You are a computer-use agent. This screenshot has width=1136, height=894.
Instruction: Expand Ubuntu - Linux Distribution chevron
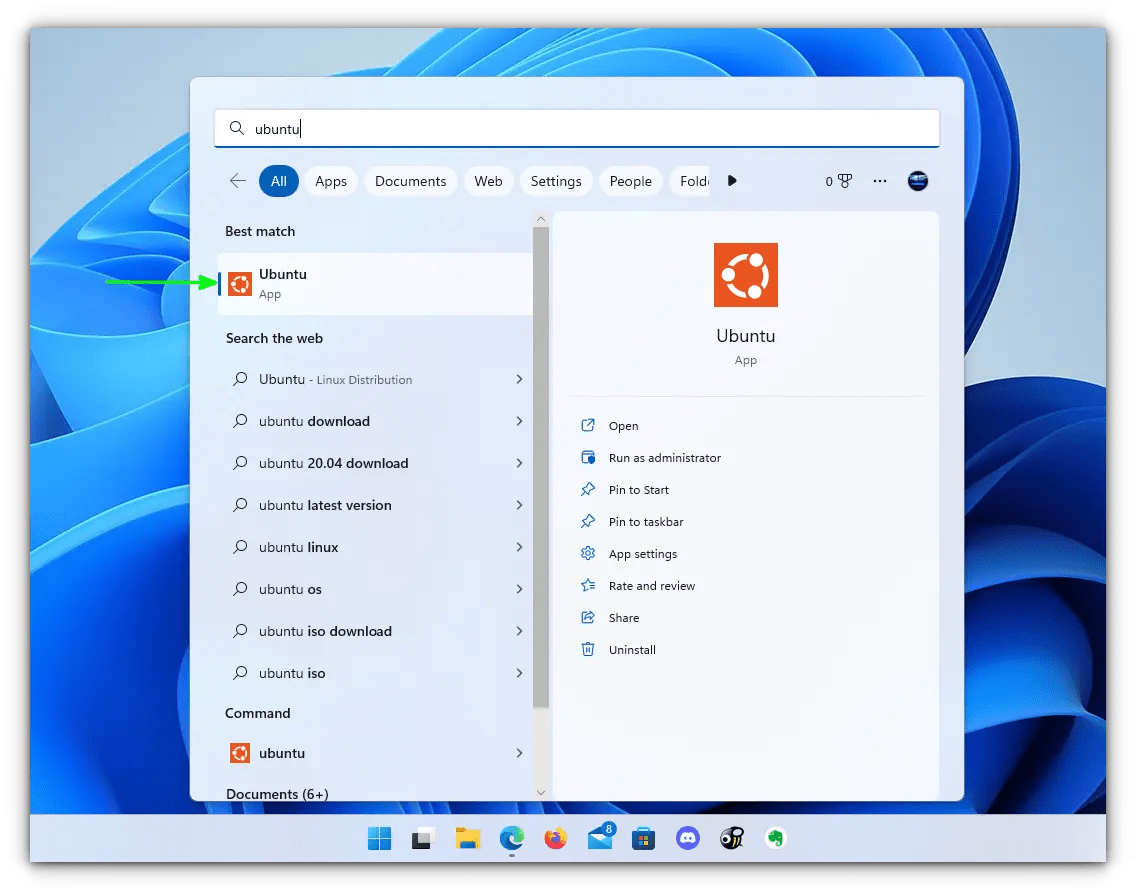click(519, 379)
